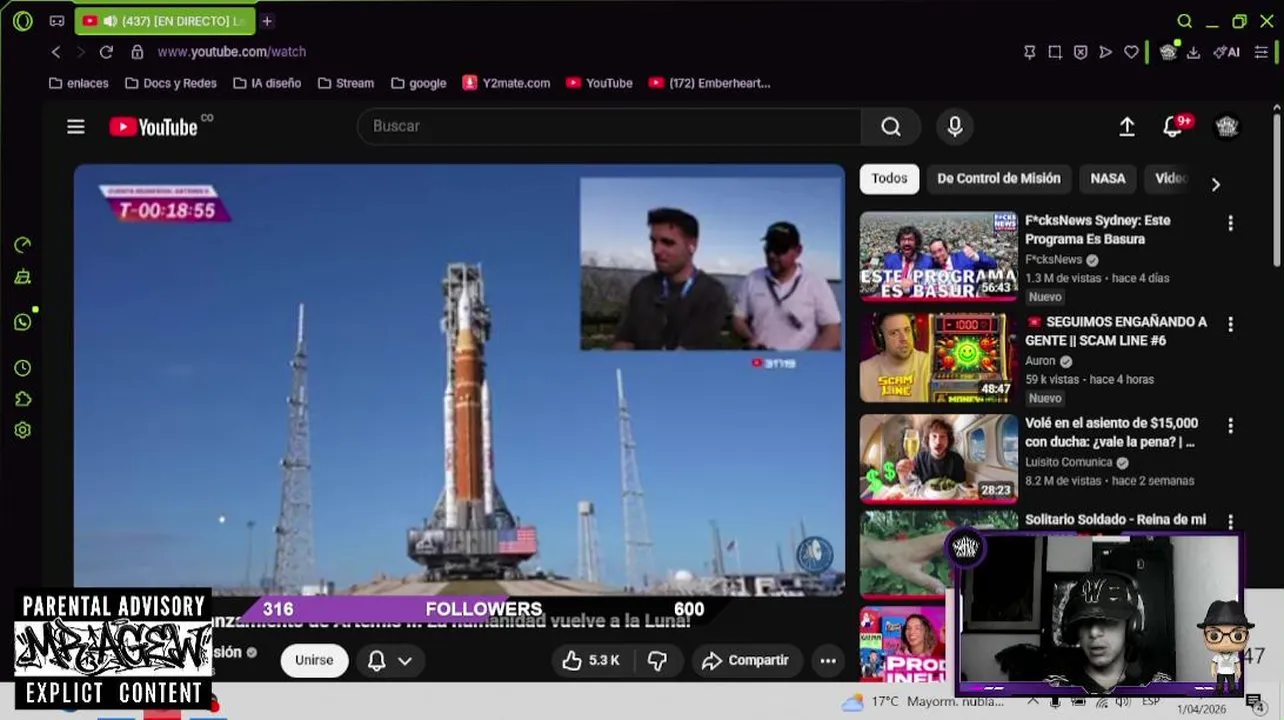Image resolution: width=1284 pixels, height=720 pixels.
Task: Open the IA diseño bookmarks folder
Action: click(x=266, y=83)
